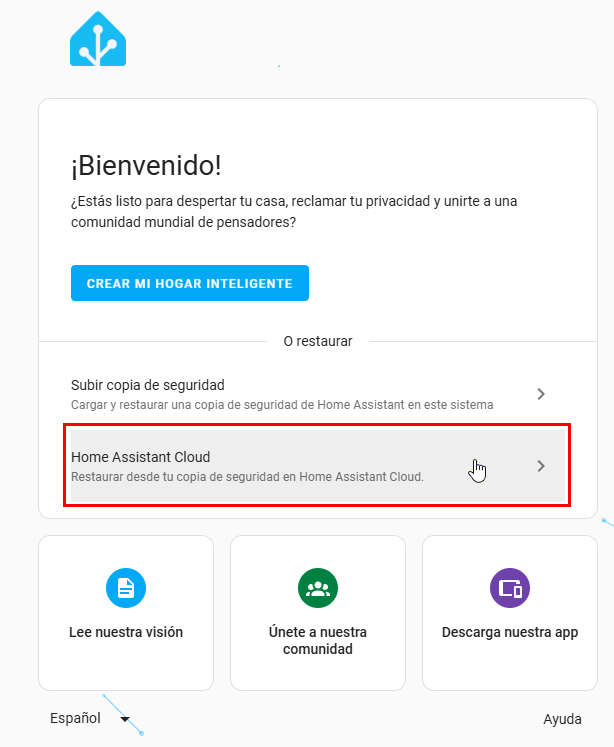Choose the Subir copia de seguridad title
This screenshot has width=614, height=747.
coord(148,385)
